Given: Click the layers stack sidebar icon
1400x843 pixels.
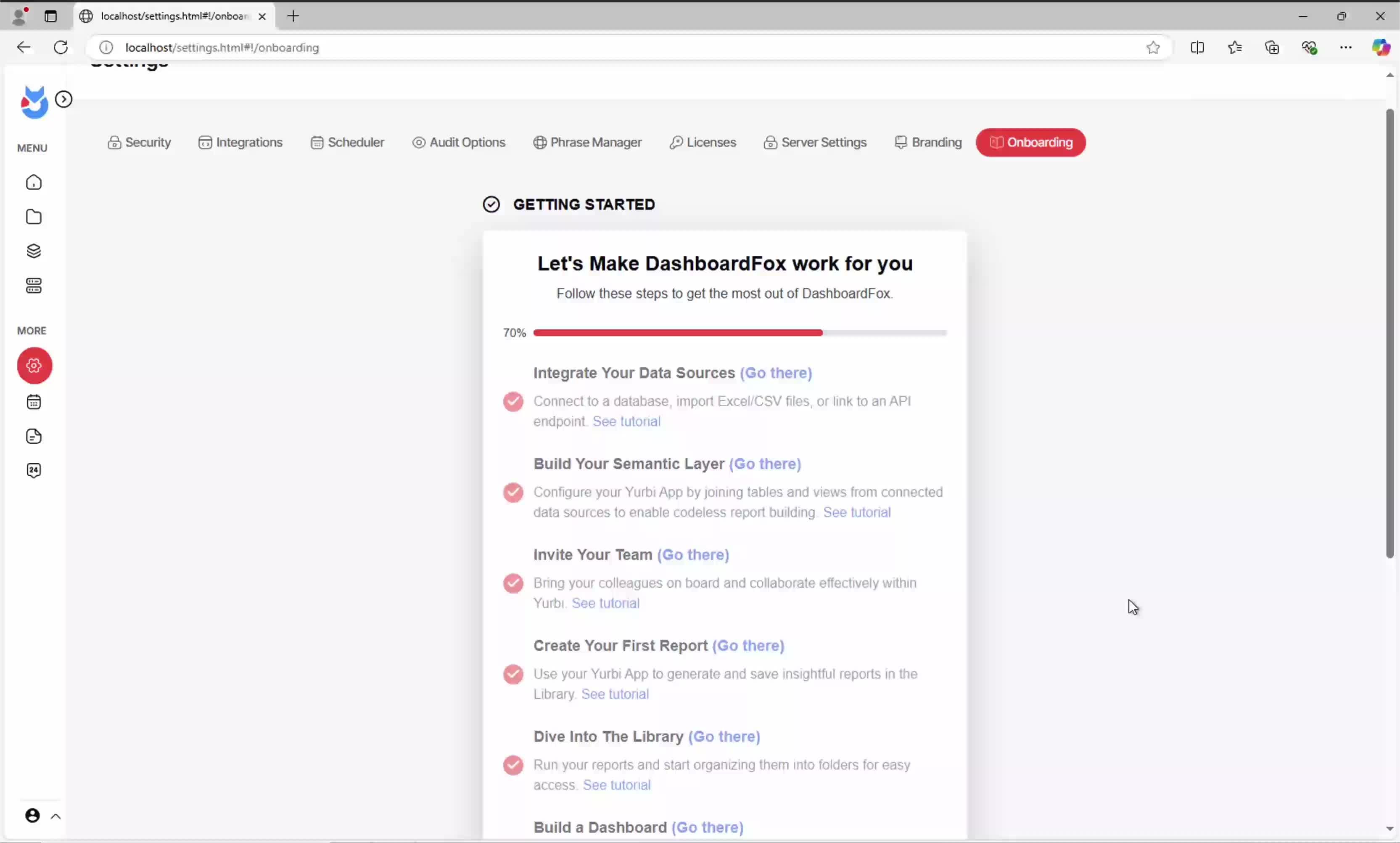Looking at the screenshot, I should point(34,251).
